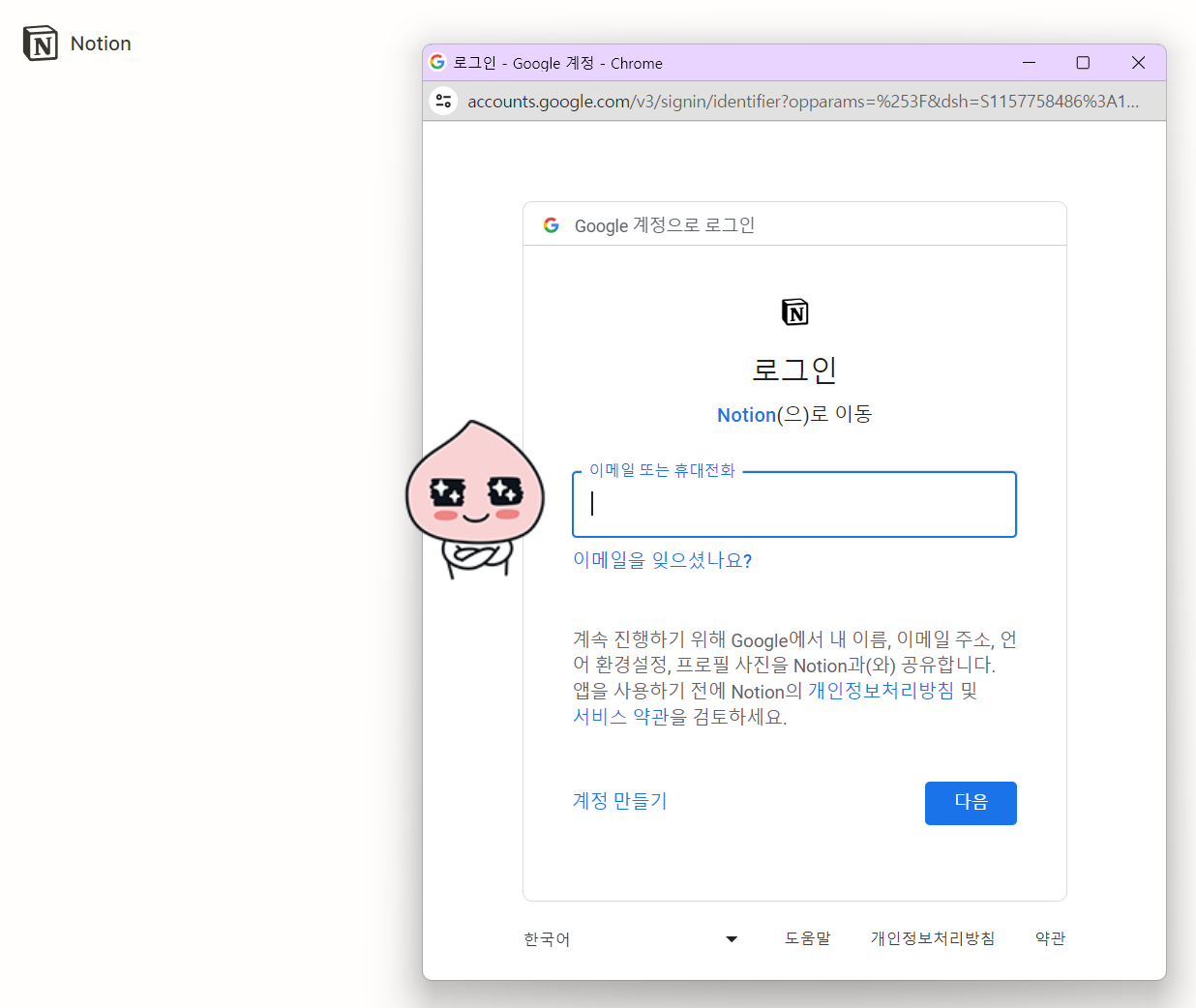Open the site information icon in the address bar
The width and height of the screenshot is (1196, 1008).
pyautogui.click(x=443, y=101)
